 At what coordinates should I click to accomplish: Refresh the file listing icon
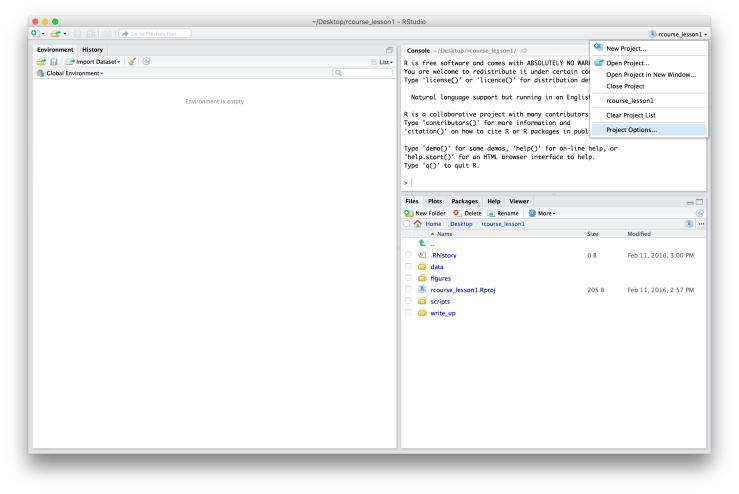[x=700, y=213]
